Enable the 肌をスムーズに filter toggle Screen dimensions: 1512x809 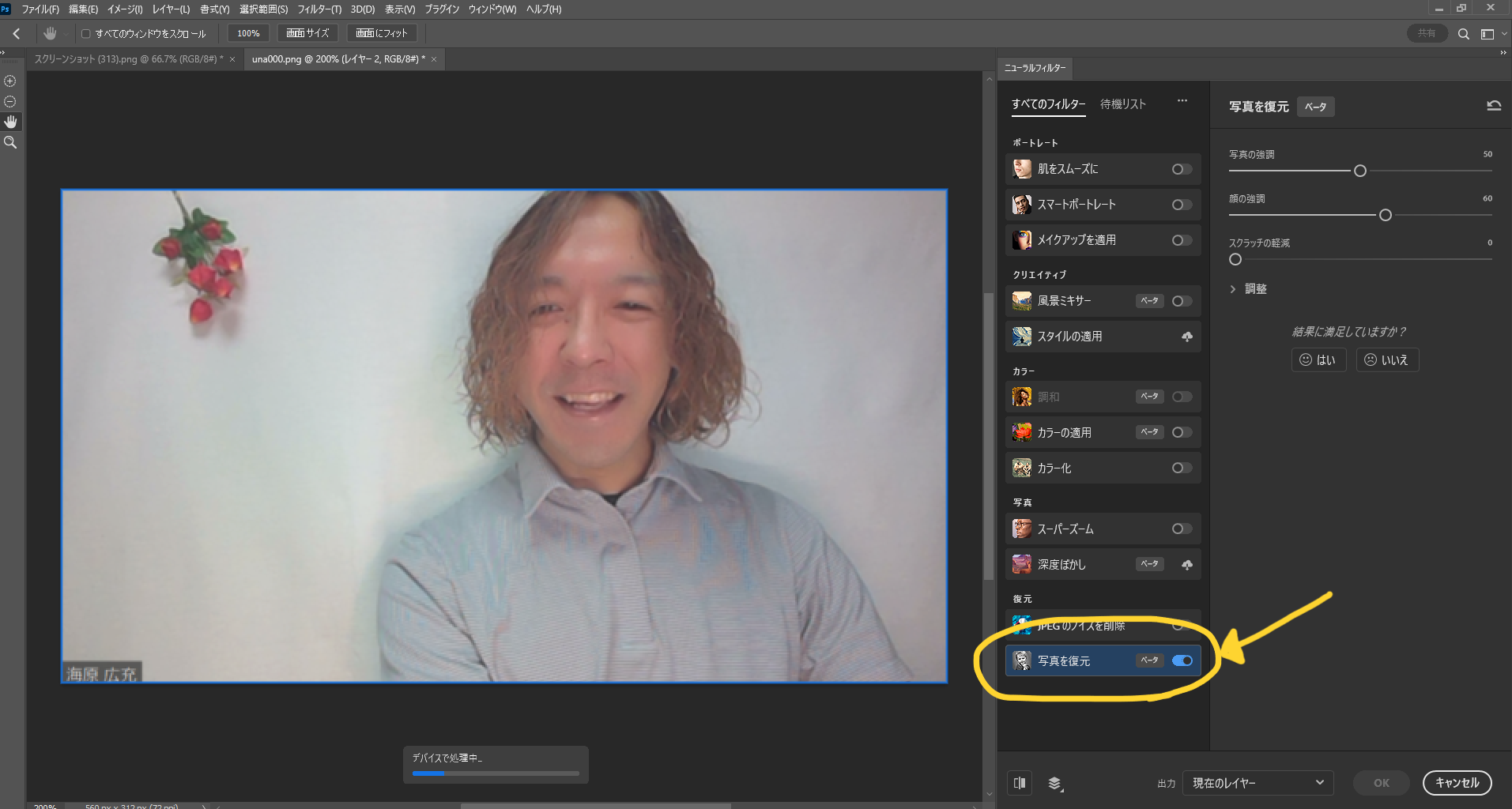point(1182,169)
